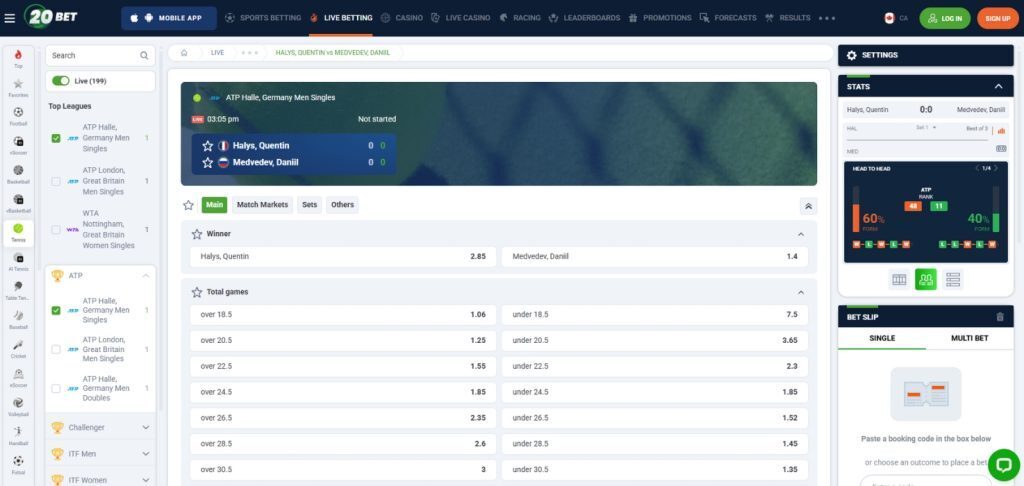Uncheck ATP Halle Men Singles under ATP
The height and width of the screenshot is (486, 1024).
click(x=56, y=311)
